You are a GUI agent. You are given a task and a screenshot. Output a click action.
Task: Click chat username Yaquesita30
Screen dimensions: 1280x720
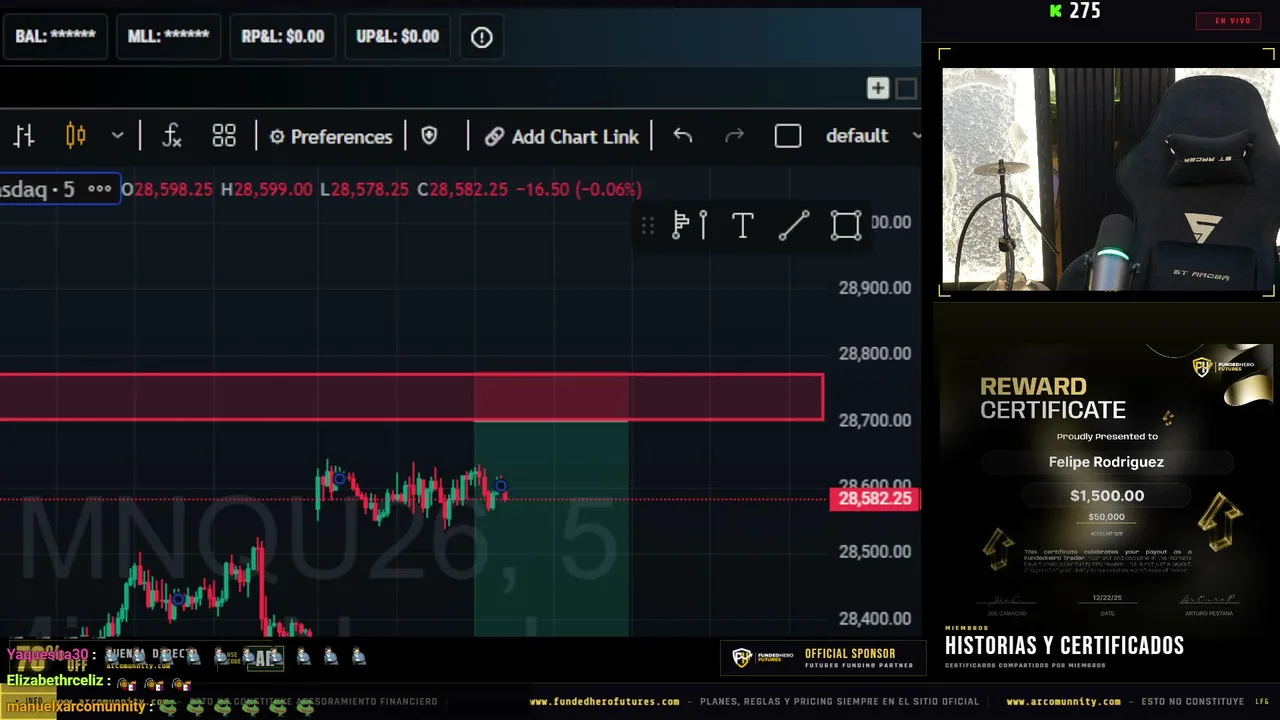pyautogui.click(x=48, y=655)
